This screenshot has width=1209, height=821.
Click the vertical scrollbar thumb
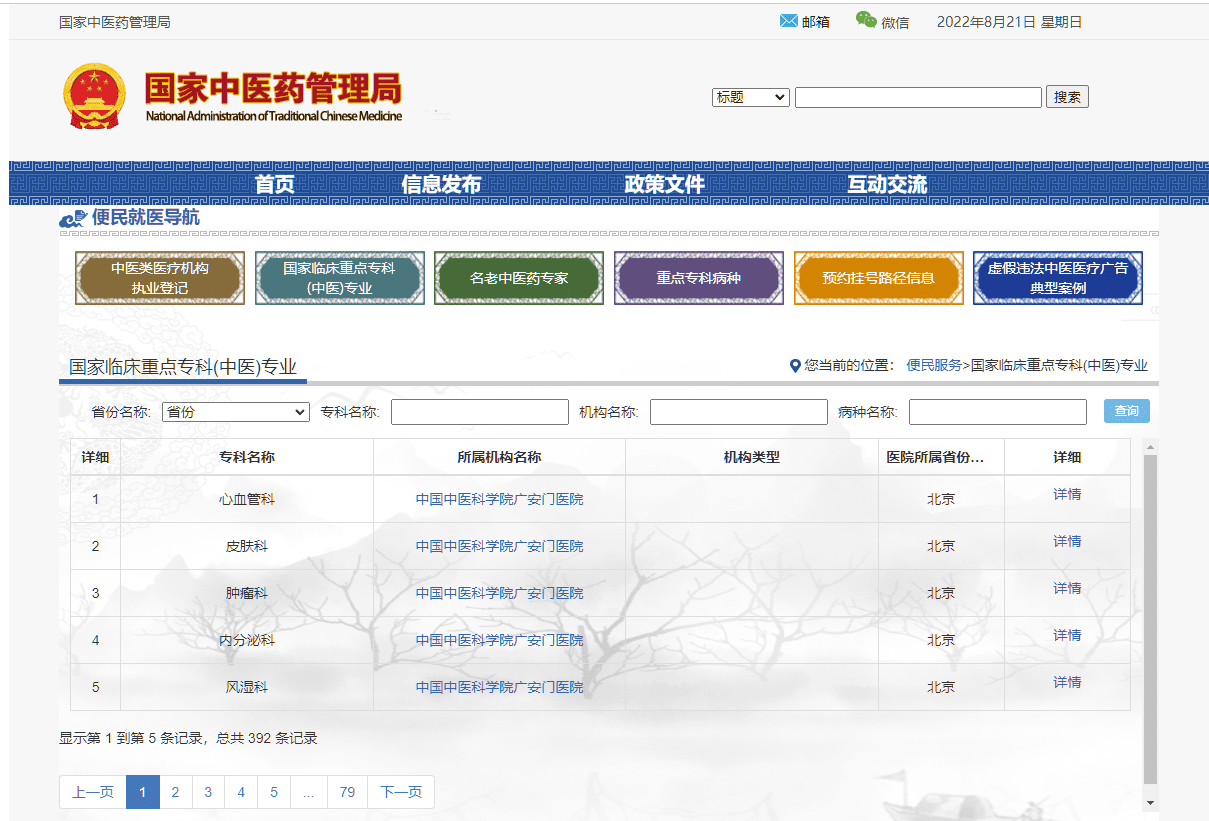pos(1150,619)
